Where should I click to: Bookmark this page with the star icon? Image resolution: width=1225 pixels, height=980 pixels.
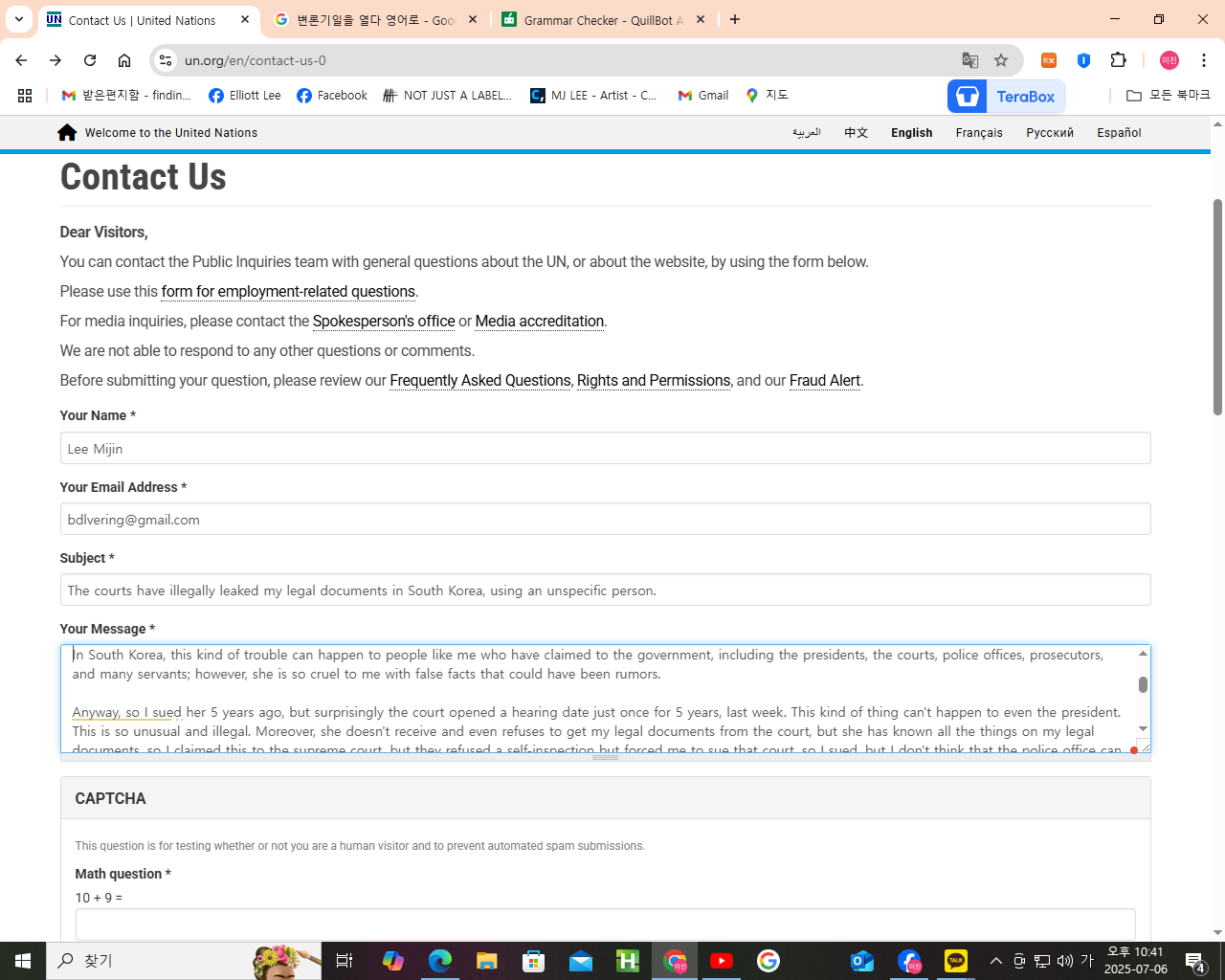point(1001,60)
